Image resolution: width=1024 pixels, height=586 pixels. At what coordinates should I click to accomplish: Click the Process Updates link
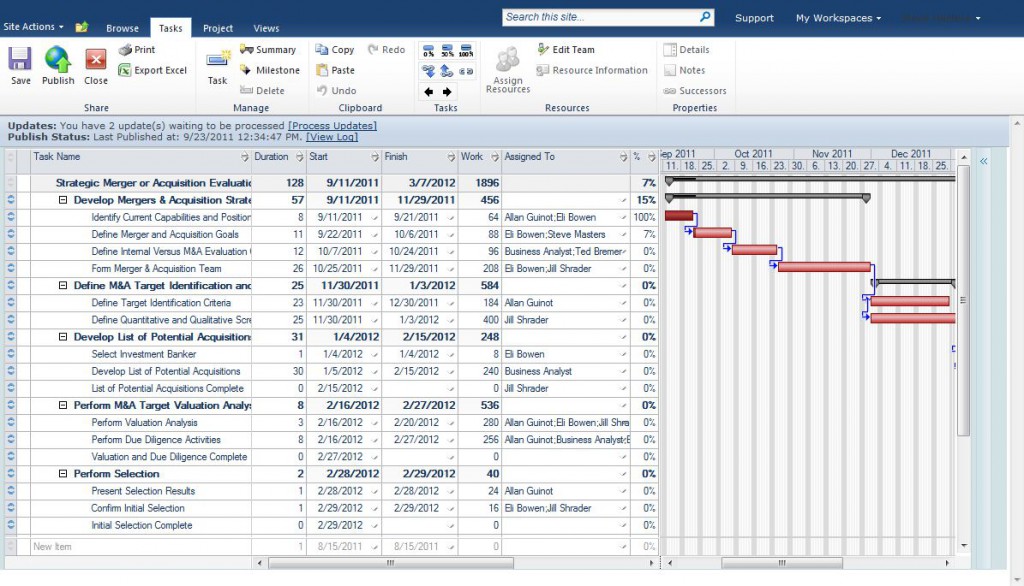tap(332, 125)
